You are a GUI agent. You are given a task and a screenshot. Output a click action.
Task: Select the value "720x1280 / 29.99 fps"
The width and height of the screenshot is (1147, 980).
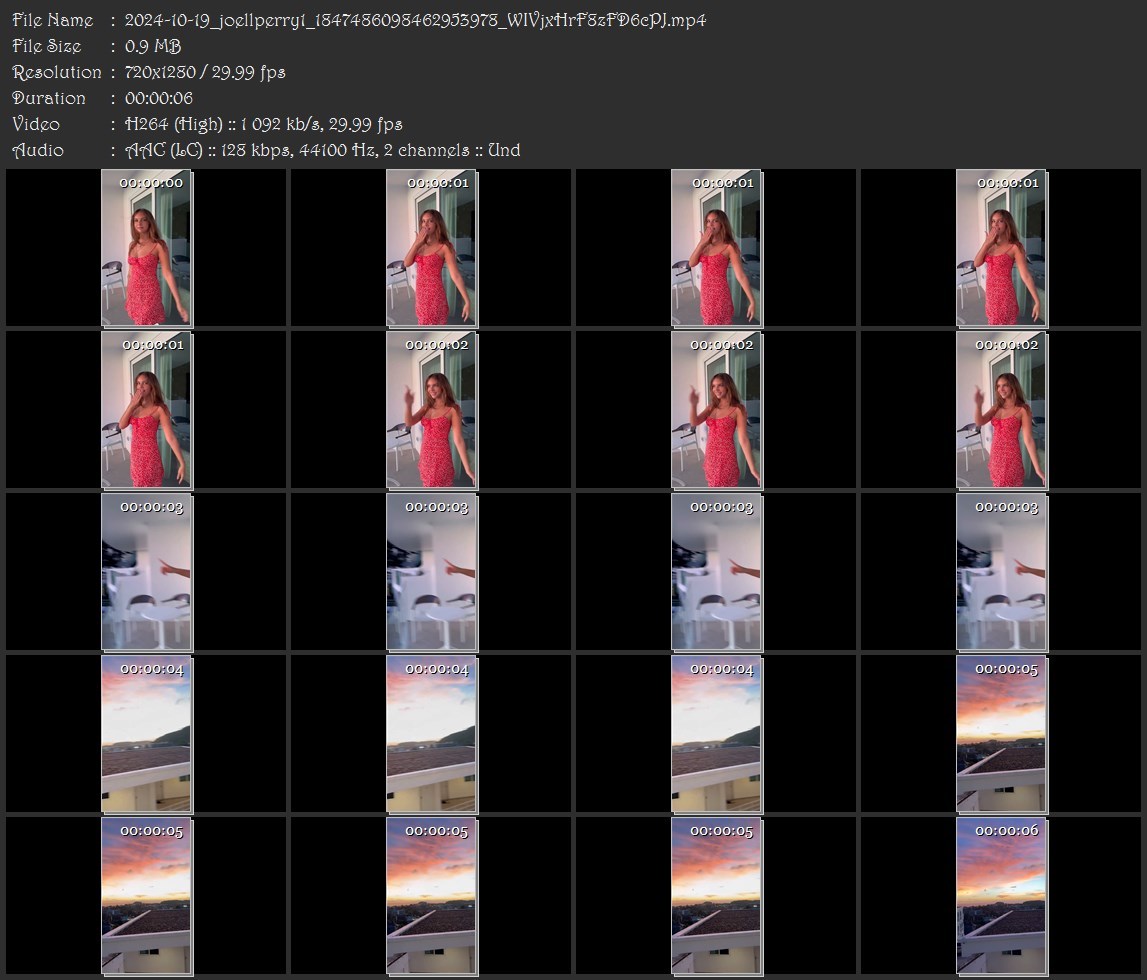[205, 72]
